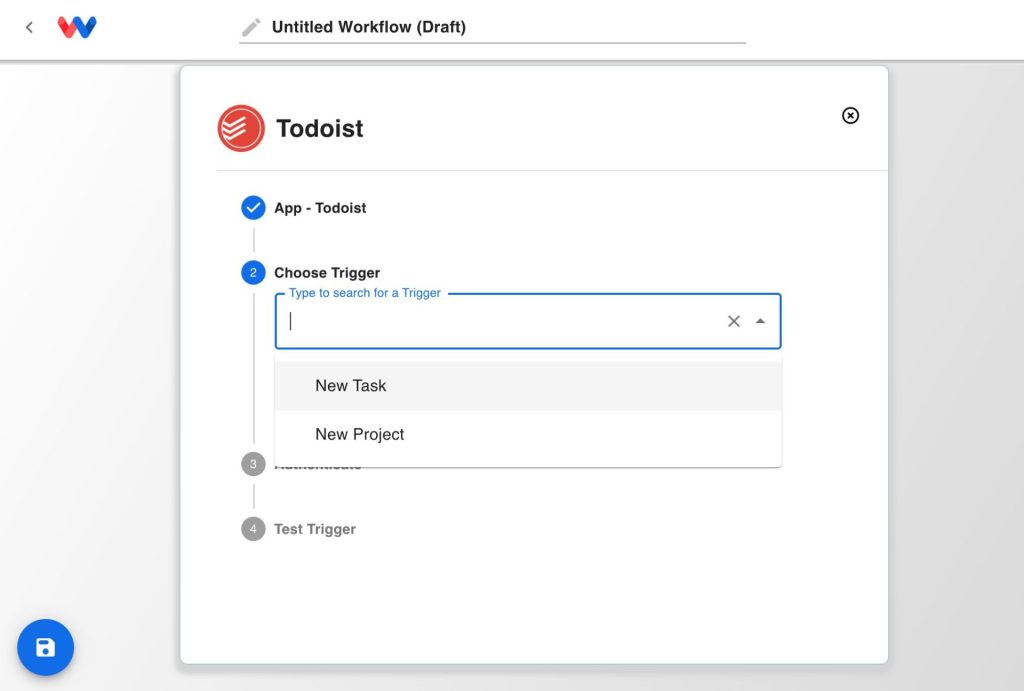Expand the App - Todoist step
Viewport: 1024px width, 691px height.
click(320, 208)
